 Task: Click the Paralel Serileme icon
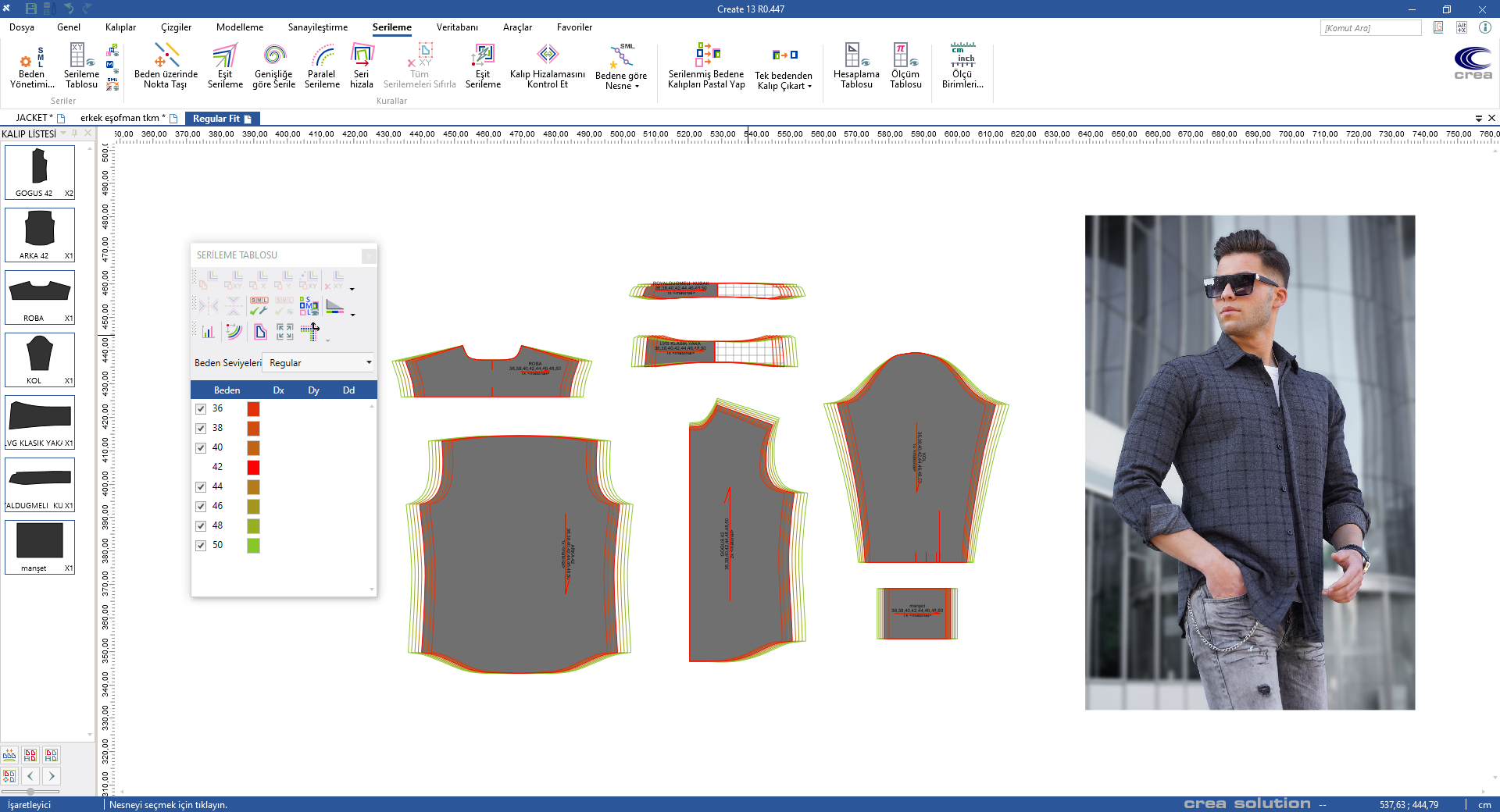[x=322, y=66]
